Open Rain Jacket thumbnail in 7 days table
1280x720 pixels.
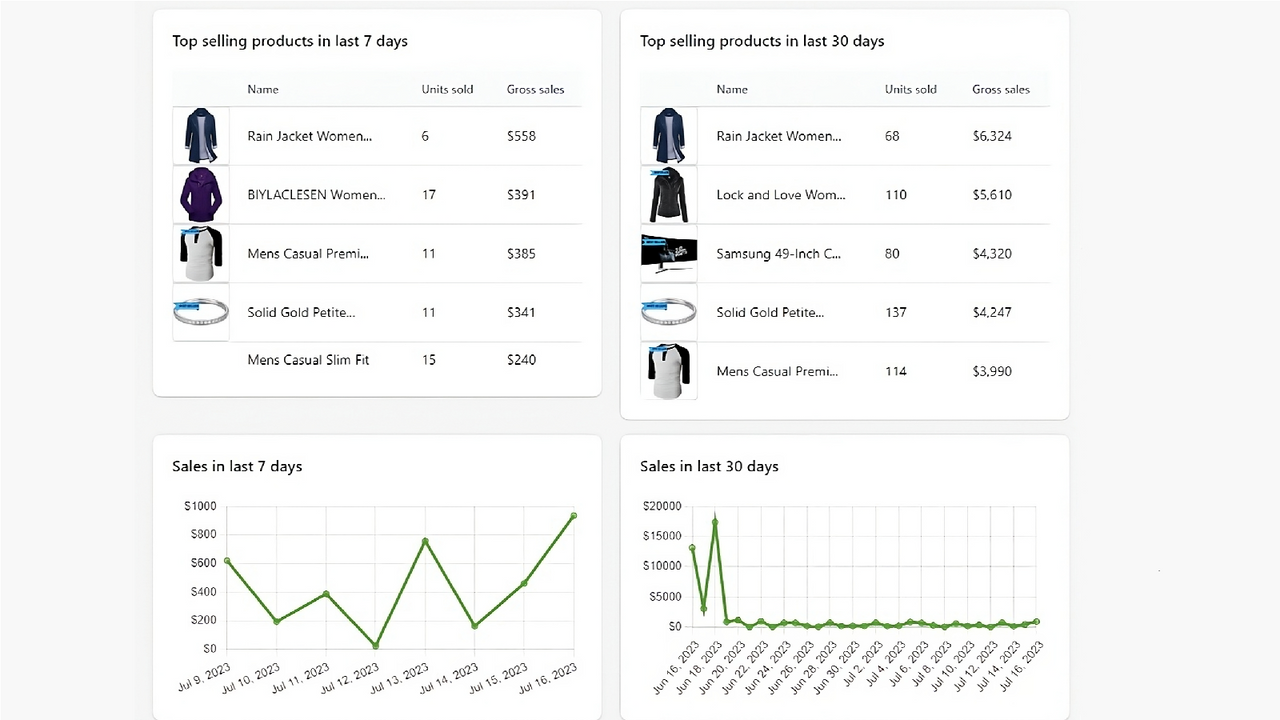click(x=201, y=136)
